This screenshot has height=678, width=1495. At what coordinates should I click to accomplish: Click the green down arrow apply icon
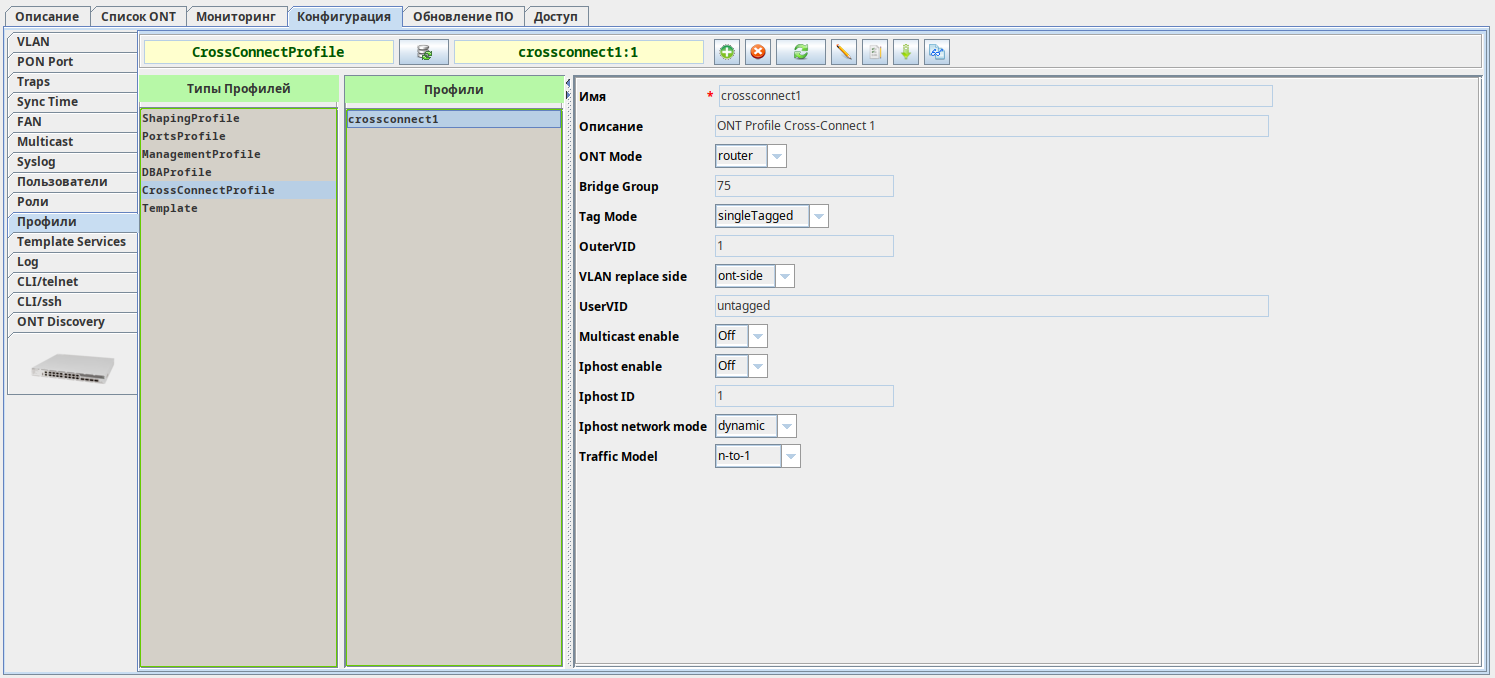[905, 52]
